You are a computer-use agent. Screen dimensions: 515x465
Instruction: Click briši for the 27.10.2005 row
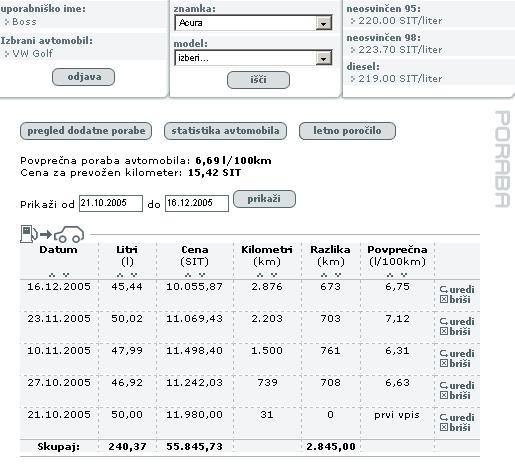[455, 395]
